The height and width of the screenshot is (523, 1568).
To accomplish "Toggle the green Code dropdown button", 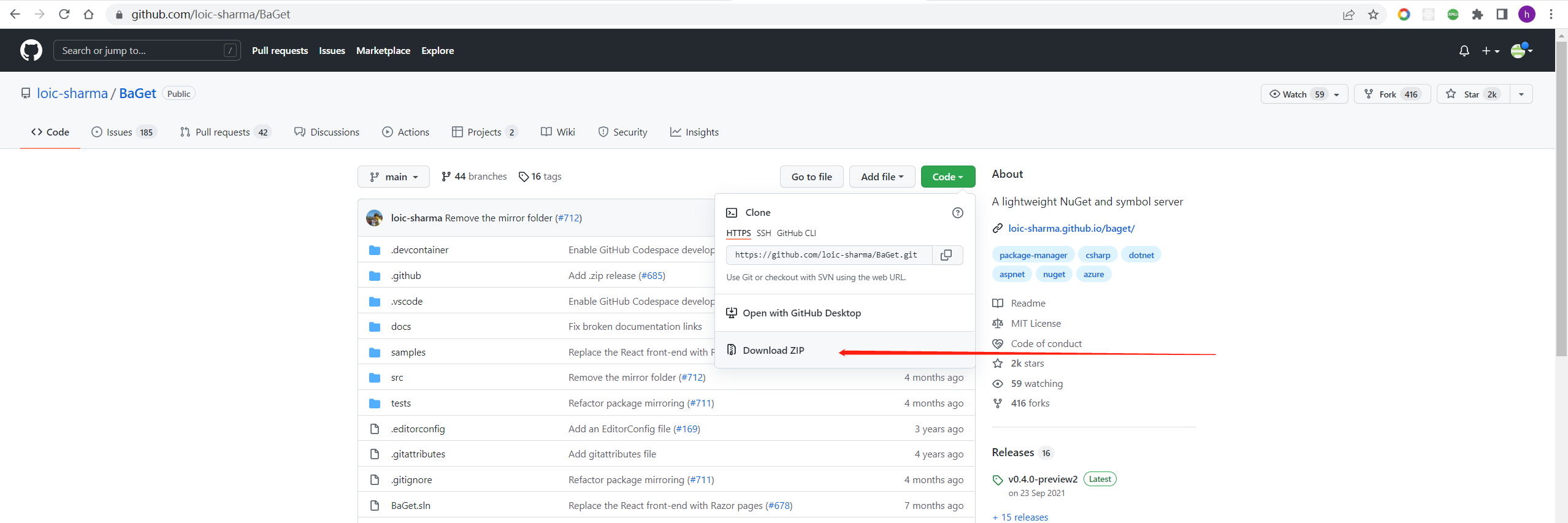I will pyautogui.click(x=947, y=177).
